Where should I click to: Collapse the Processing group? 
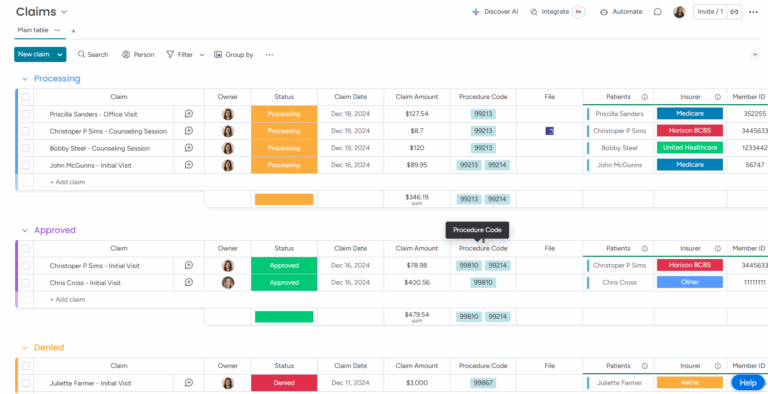(25, 79)
